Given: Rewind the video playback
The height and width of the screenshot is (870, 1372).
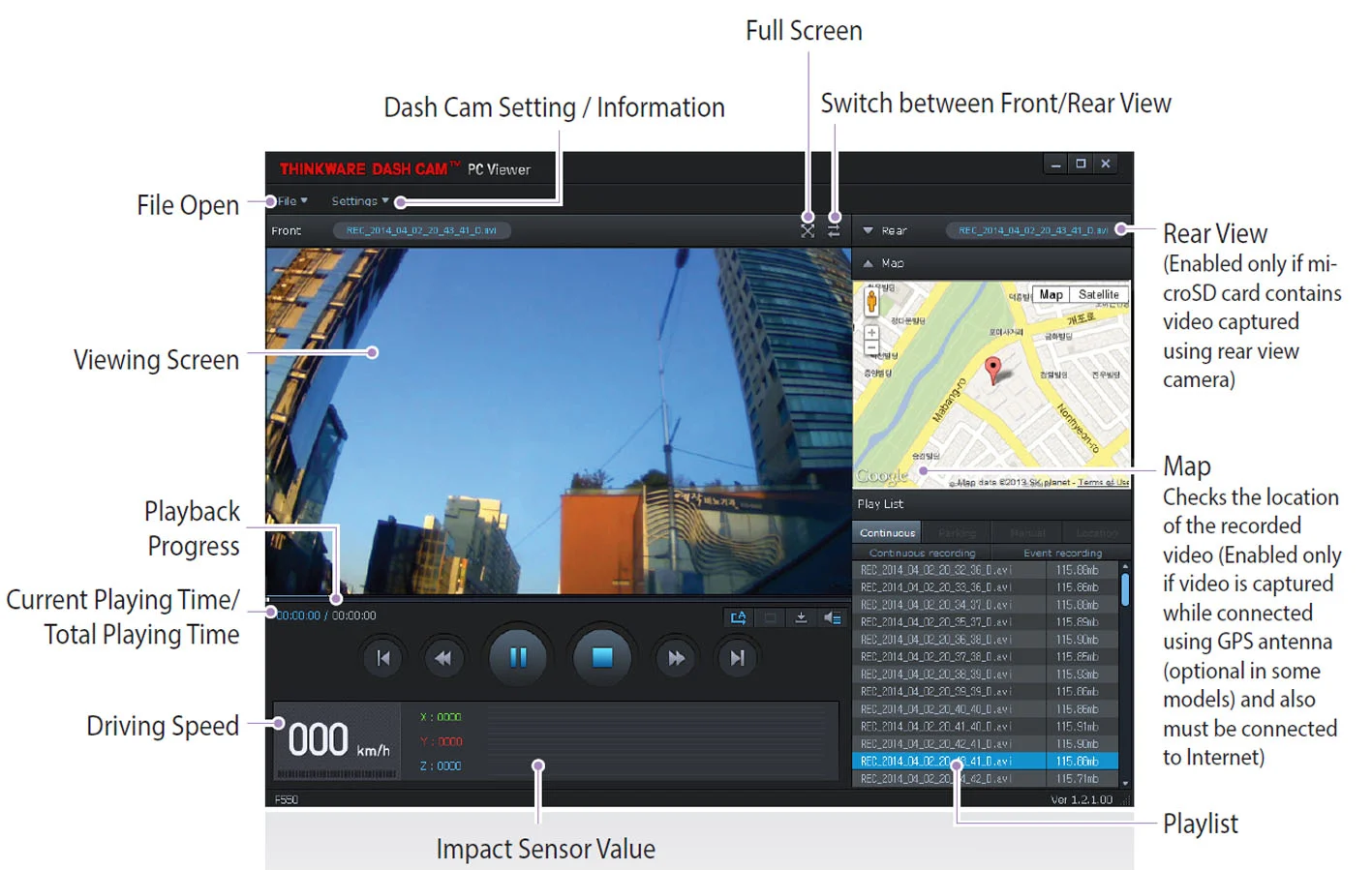Looking at the screenshot, I should 443,658.
